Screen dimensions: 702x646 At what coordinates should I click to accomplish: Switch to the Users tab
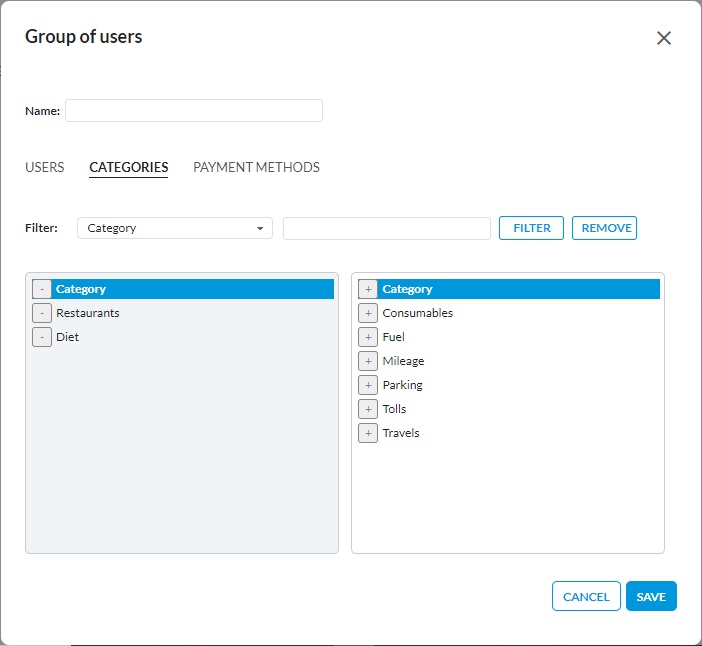tap(45, 167)
